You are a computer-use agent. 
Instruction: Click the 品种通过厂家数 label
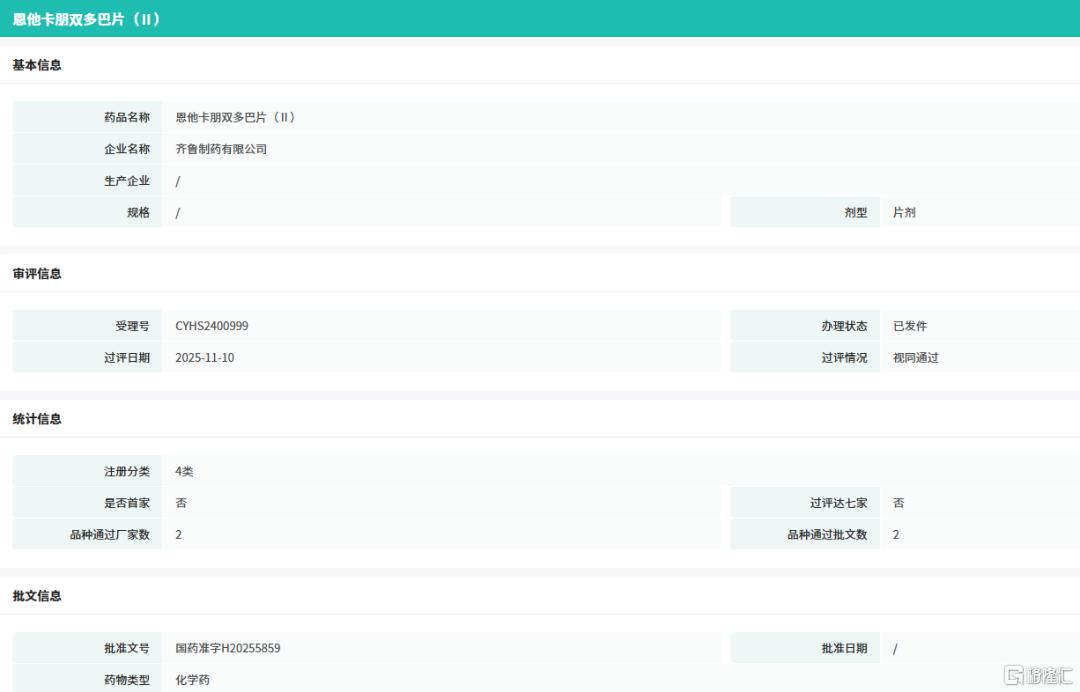click(x=110, y=535)
